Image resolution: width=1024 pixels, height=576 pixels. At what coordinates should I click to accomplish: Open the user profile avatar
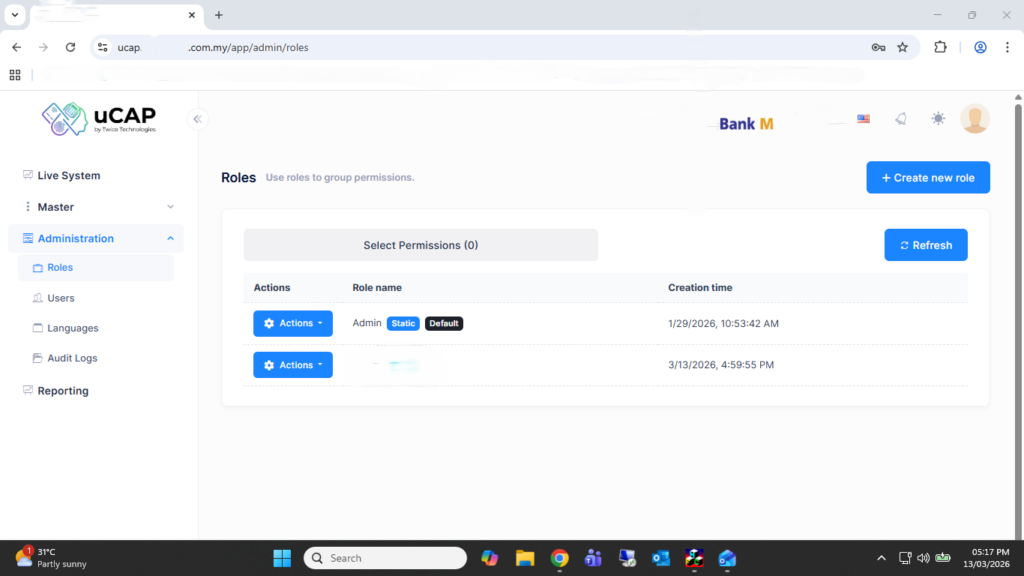[x=974, y=119]
